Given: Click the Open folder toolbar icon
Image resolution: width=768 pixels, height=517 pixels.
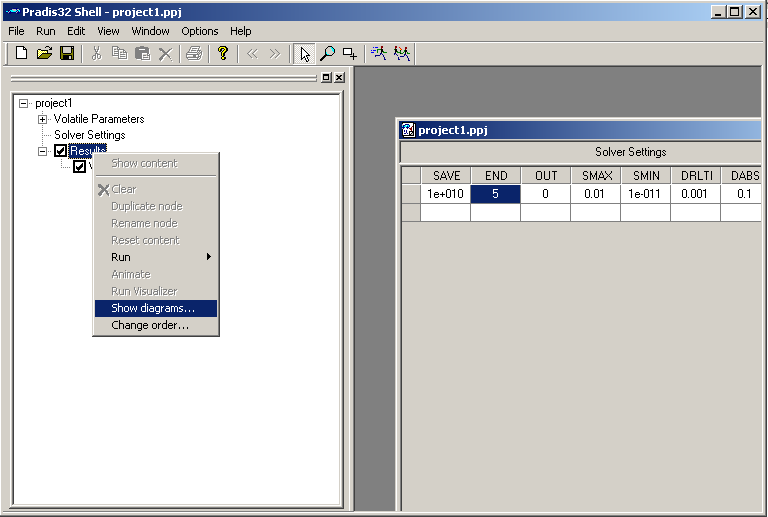Looking at the screenshot, I should click(44, 53).
